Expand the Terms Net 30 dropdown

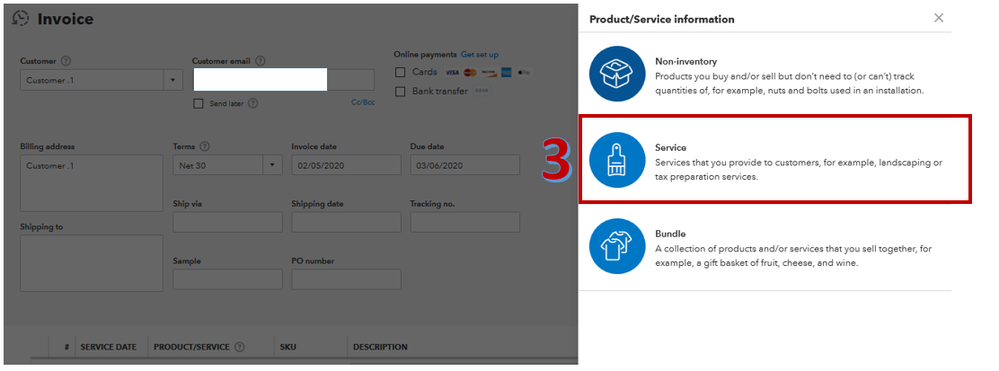point(272,165)
